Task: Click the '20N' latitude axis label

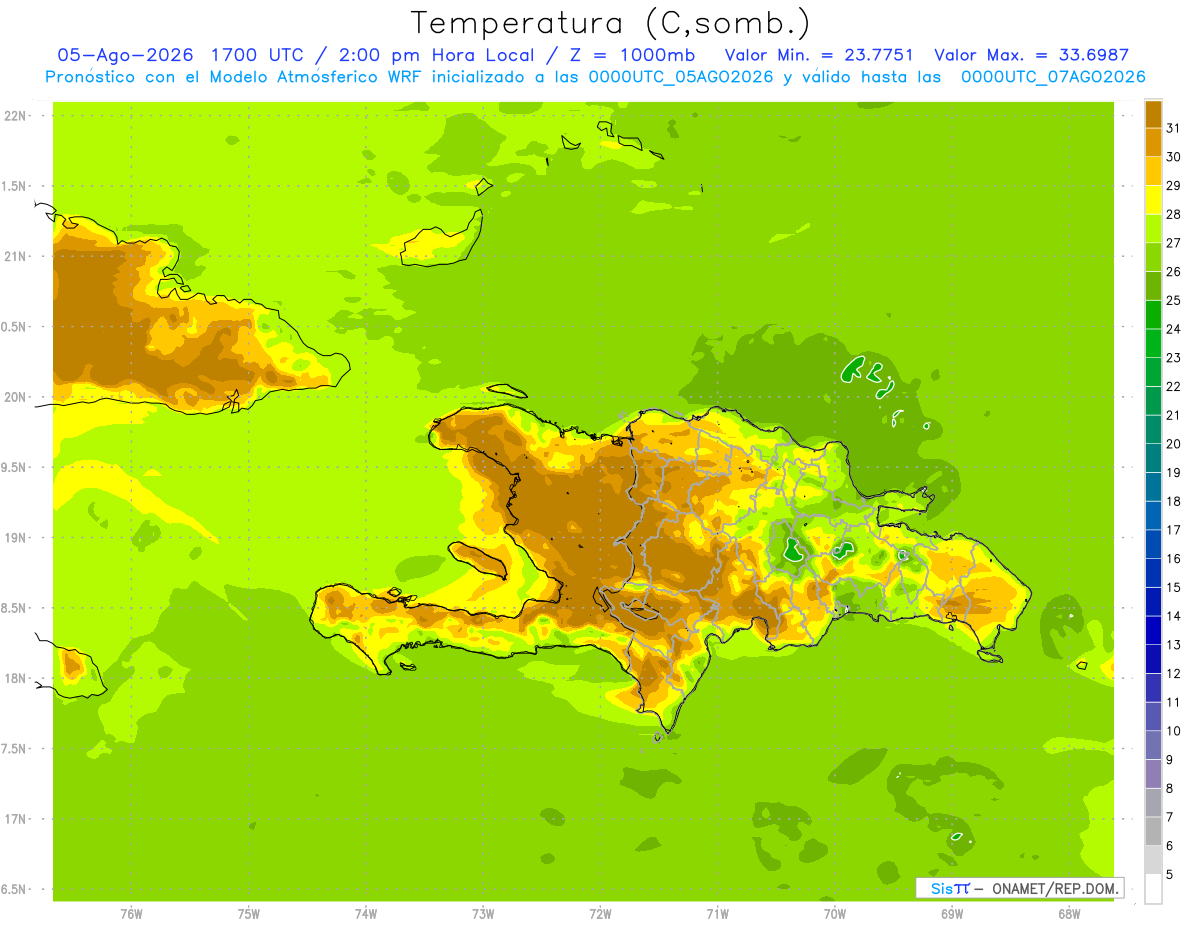Action: 15,397
